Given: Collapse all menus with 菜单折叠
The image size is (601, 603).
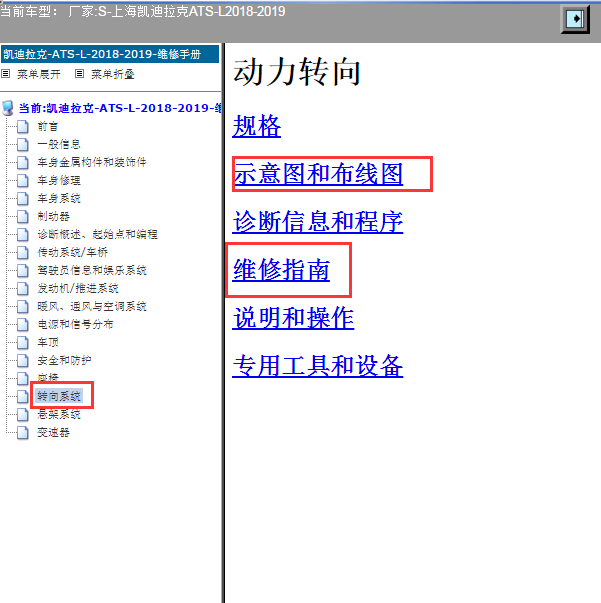Looking at the screenshot, I should tap(113, 74).
